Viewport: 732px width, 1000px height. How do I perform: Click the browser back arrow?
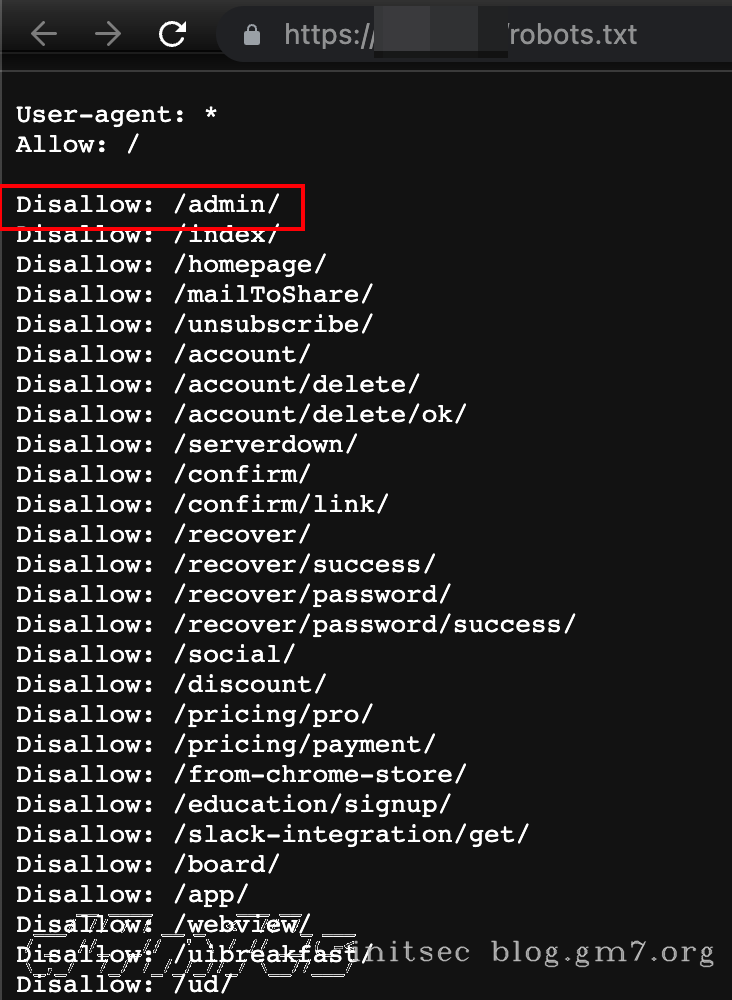point(44,35)
